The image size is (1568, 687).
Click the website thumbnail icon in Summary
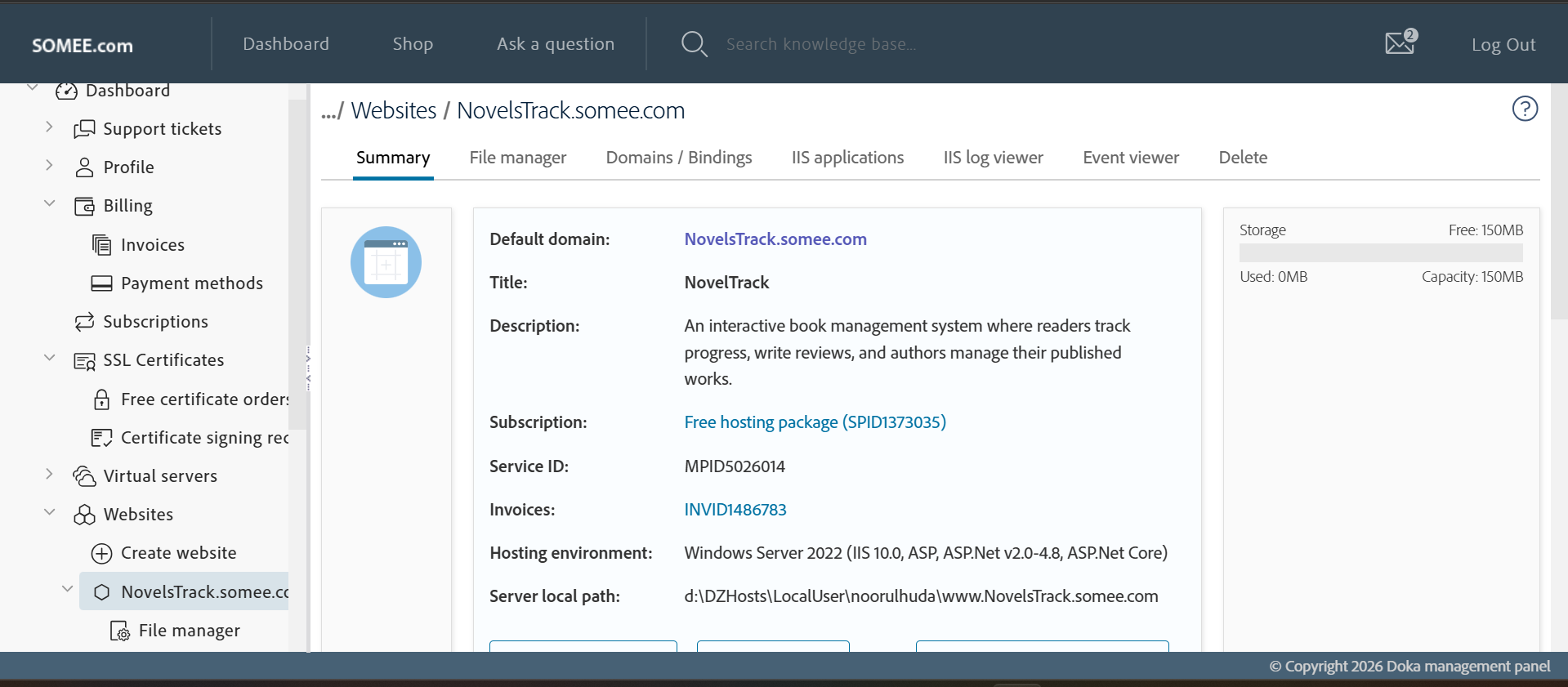[x=386, y=262]
